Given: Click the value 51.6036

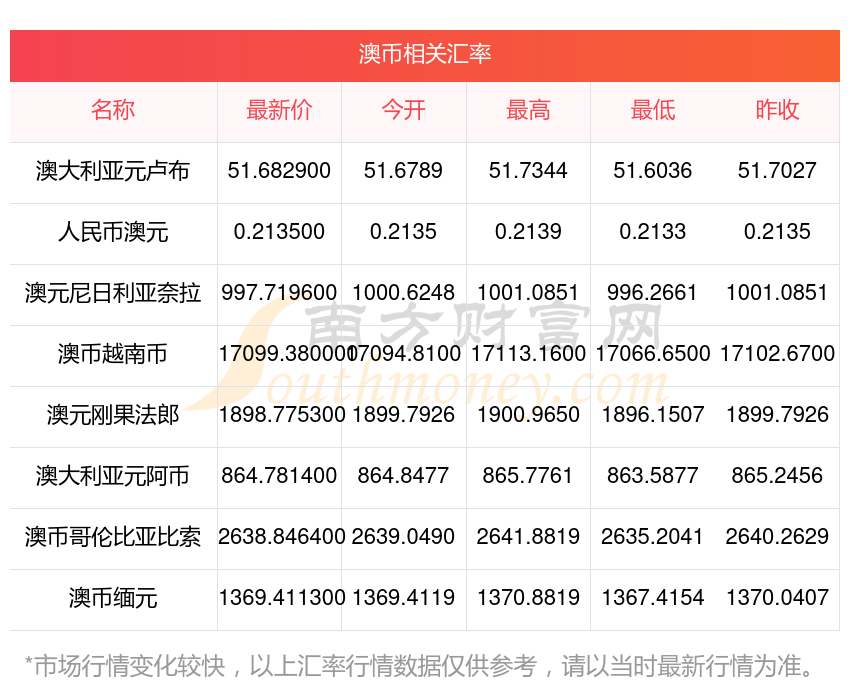Looking at the screenshot, I should 653,171.
